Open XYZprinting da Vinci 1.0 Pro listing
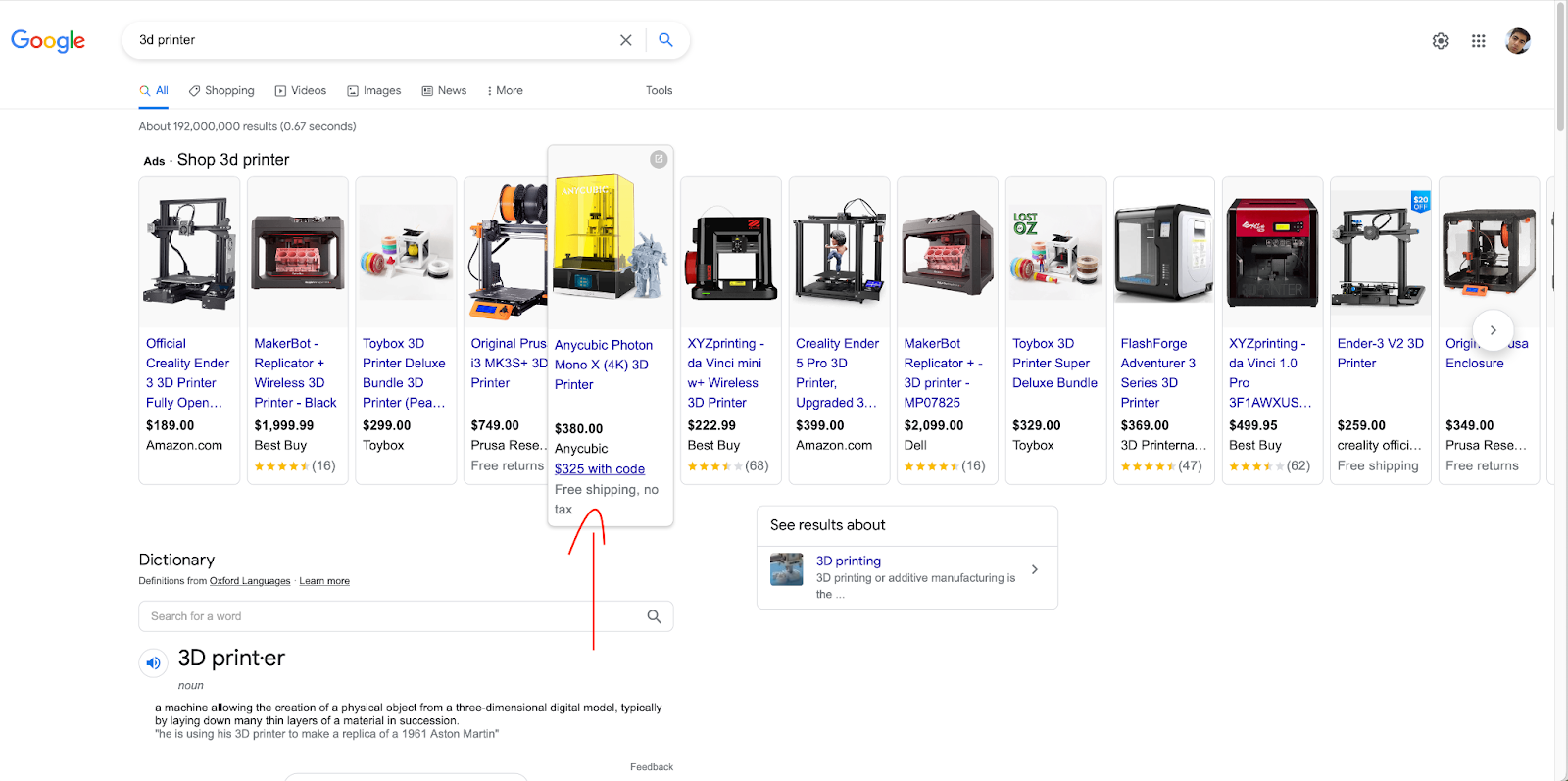1568x781 pixels. pos(1270,373)
